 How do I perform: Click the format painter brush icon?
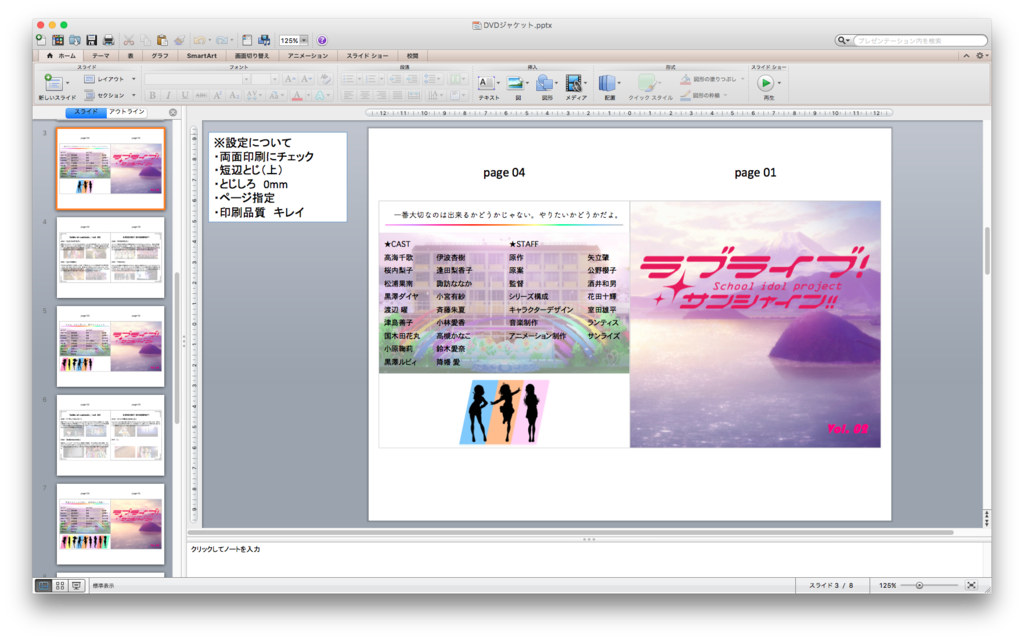(x=179, y=40)
